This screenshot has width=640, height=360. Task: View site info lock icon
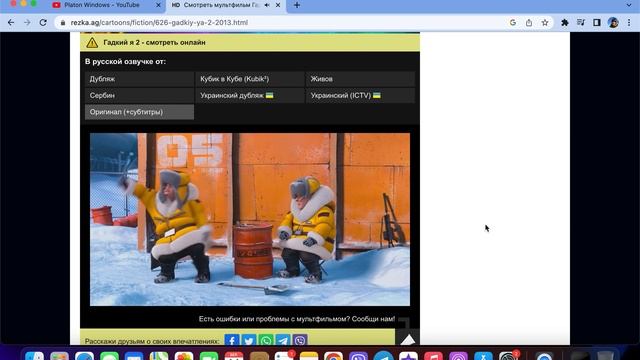click(62, 23)
